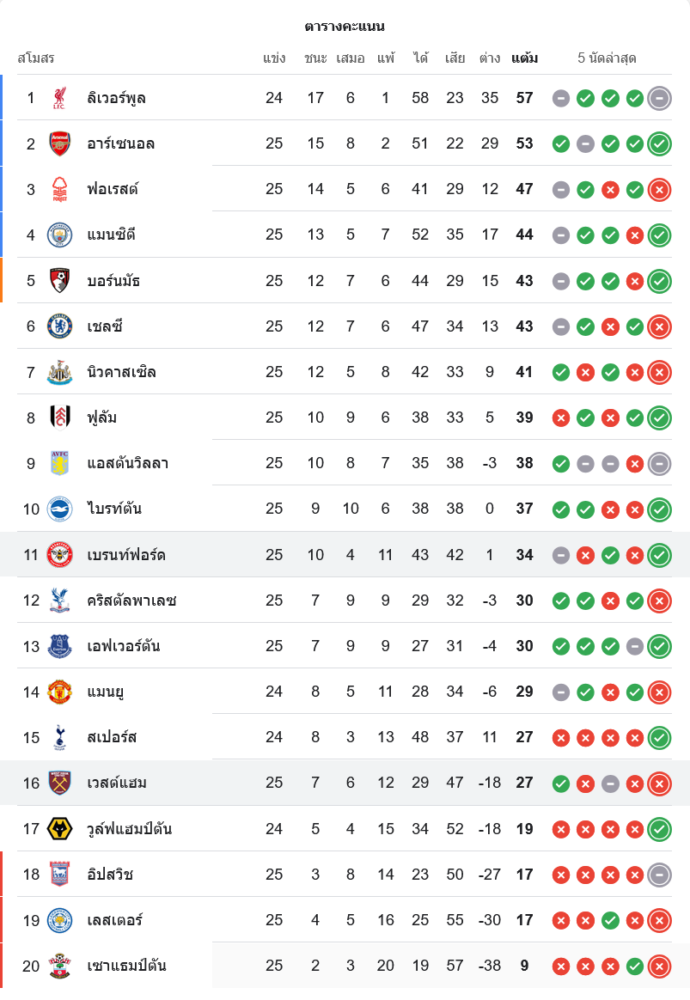The height and width of the screenshot is (1000, 690).
Task: Click Southampton's latest match result loss icon
Action: tap(659, 966)
